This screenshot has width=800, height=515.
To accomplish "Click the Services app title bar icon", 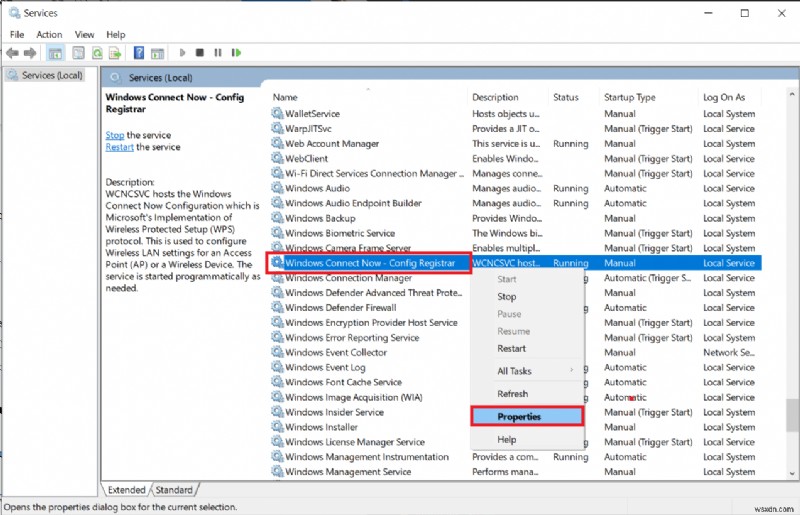I will coord(15,13).
